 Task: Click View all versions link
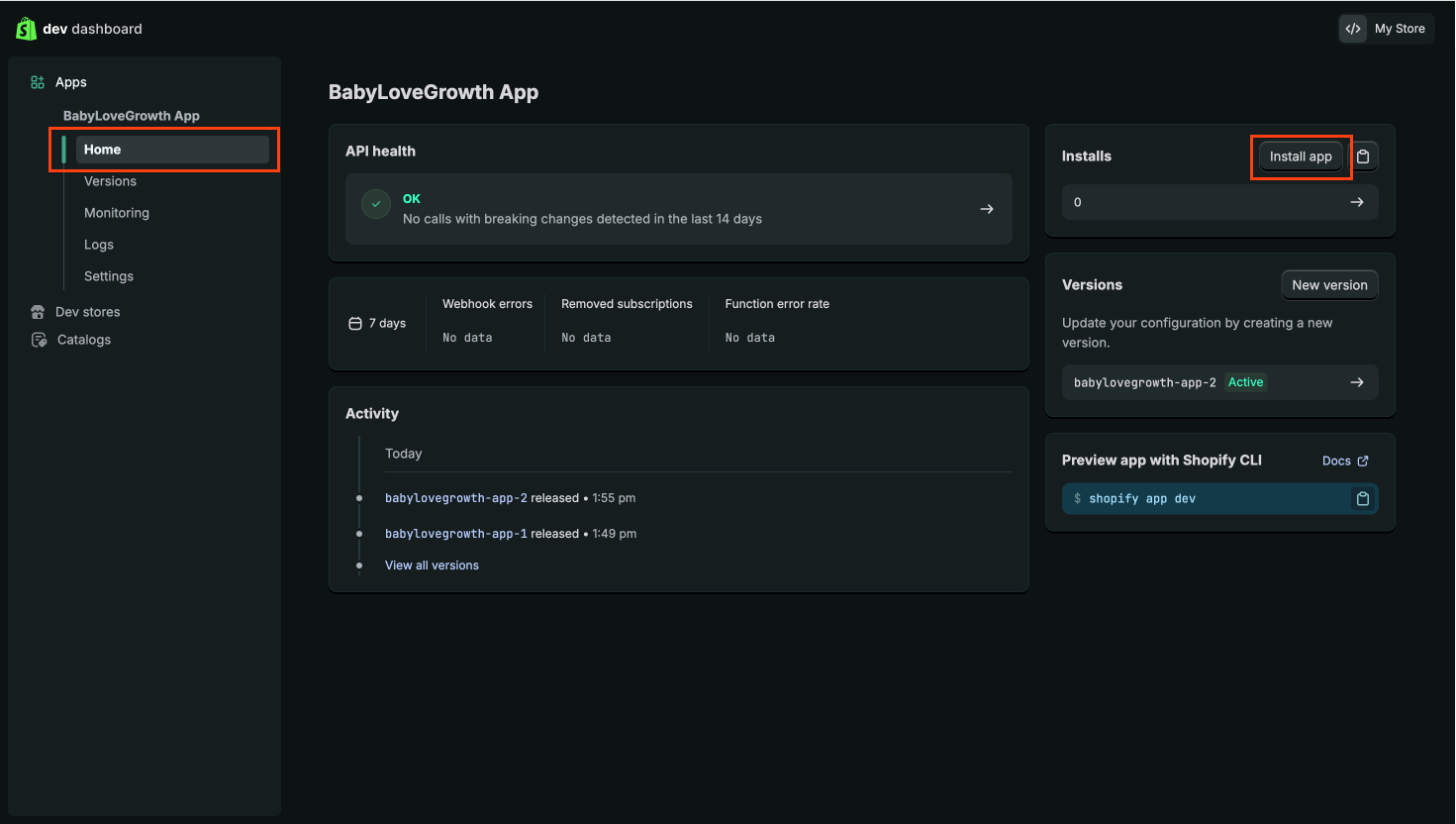coord(432,566)
